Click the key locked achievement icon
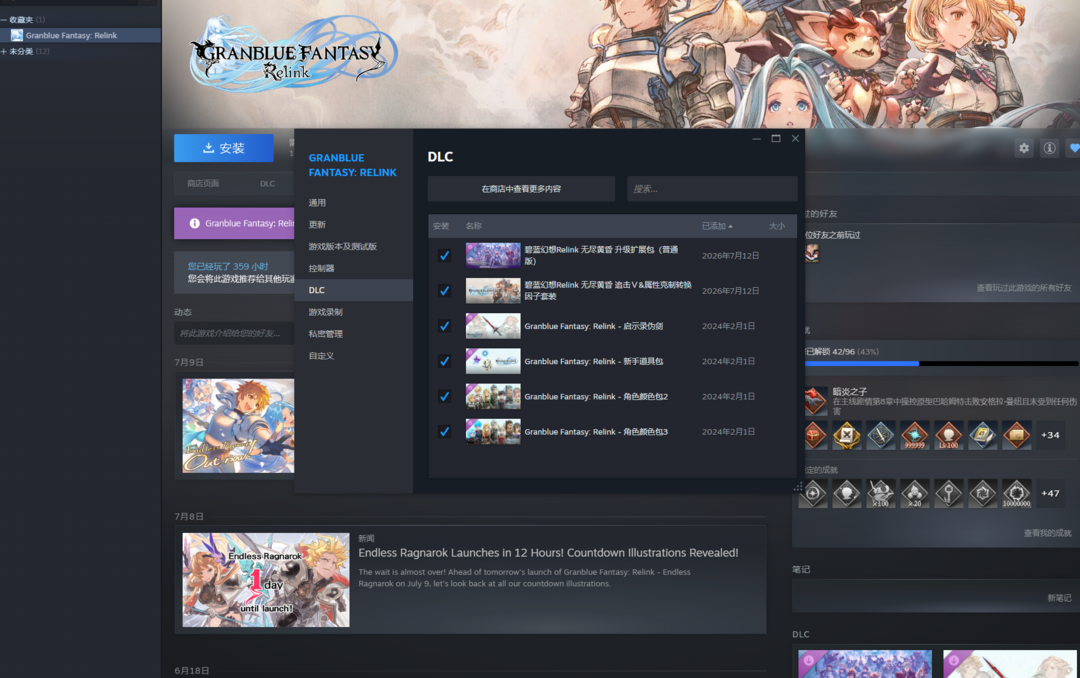 coord(948,493)
